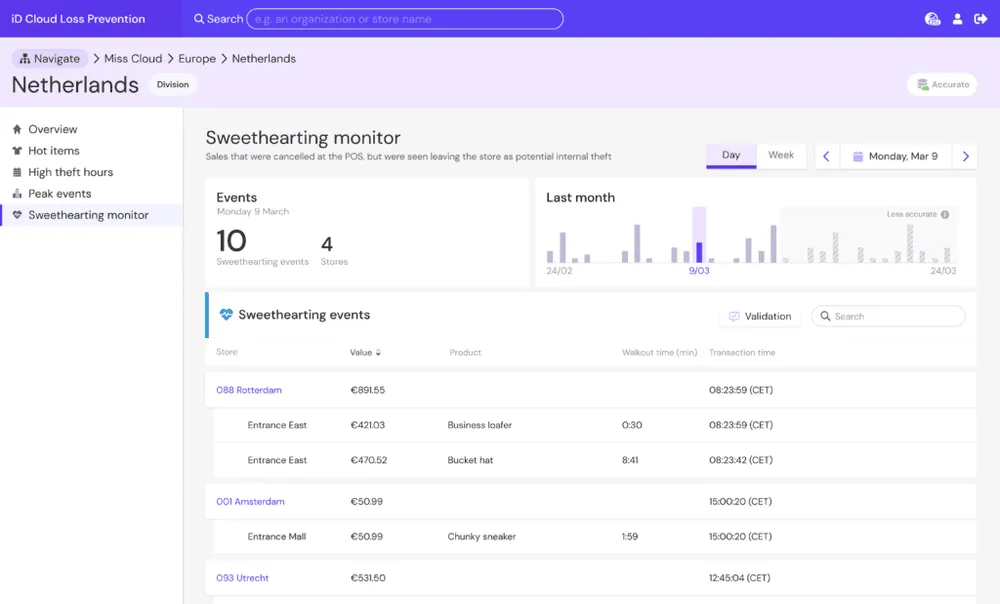Click the Product column header
Viewport: 1000px width, 604px height.
[465, 353]
